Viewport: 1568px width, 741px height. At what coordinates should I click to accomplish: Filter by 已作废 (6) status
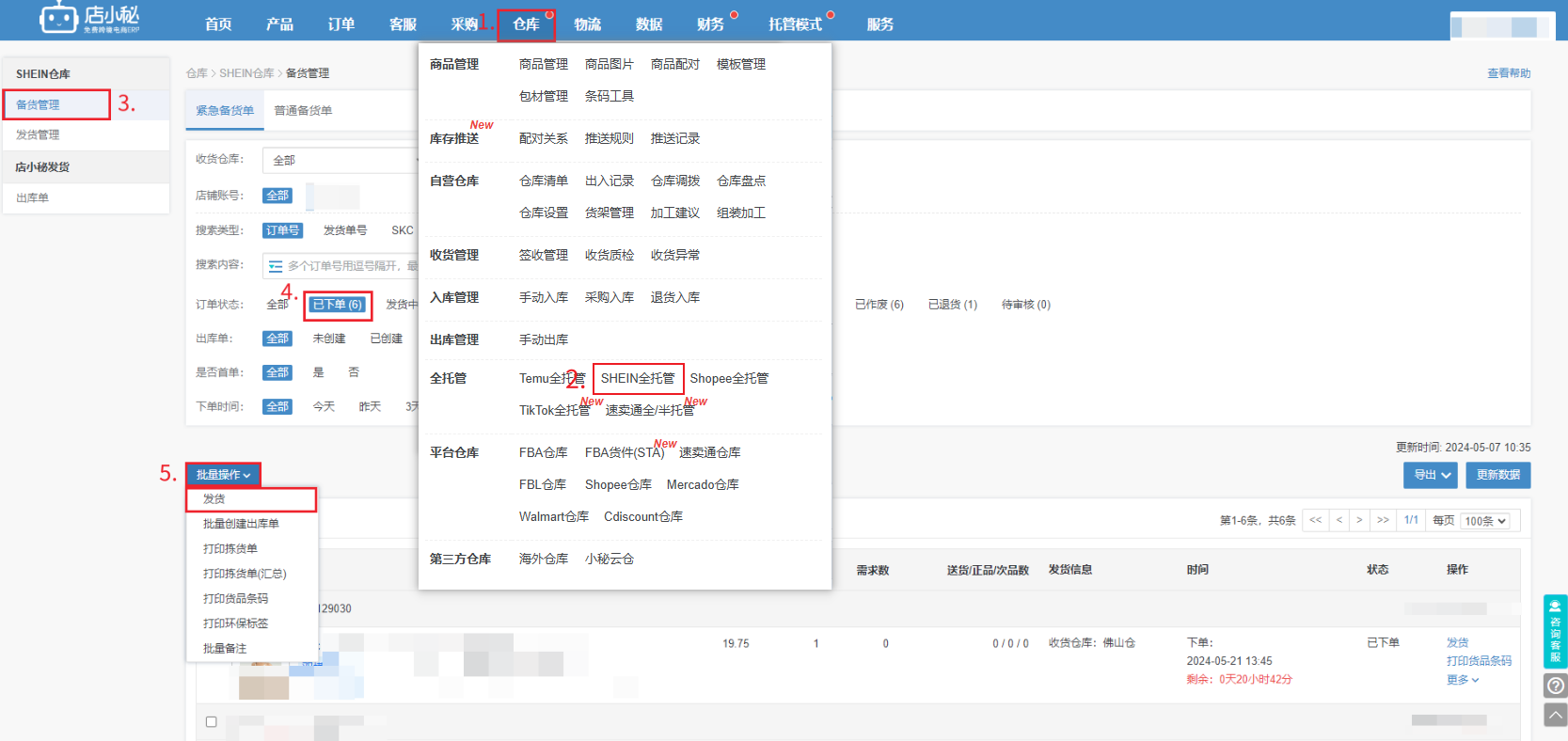click(x=879, y=305)
